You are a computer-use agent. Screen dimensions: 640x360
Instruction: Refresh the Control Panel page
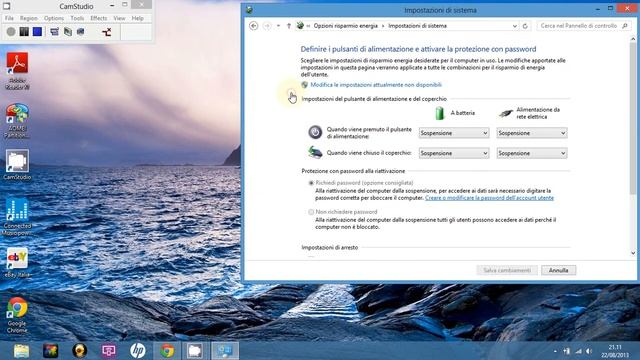click(525, 26)
